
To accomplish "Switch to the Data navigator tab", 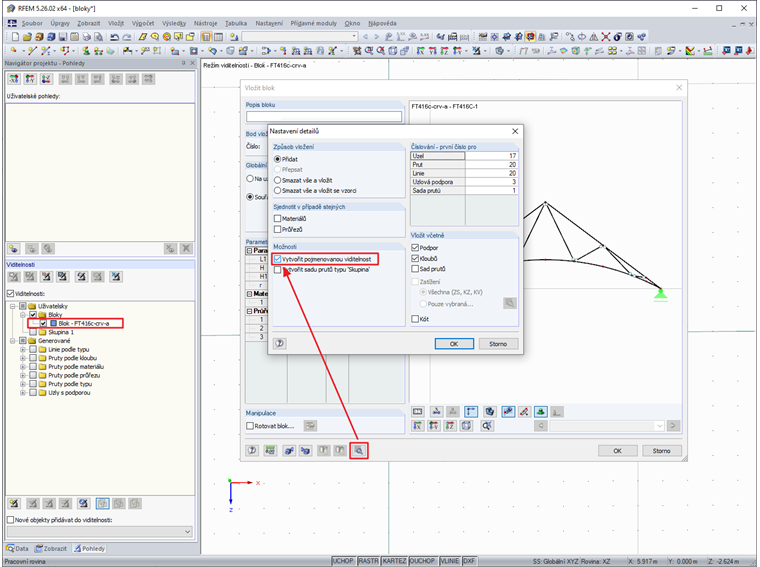I will coord(17,549).
